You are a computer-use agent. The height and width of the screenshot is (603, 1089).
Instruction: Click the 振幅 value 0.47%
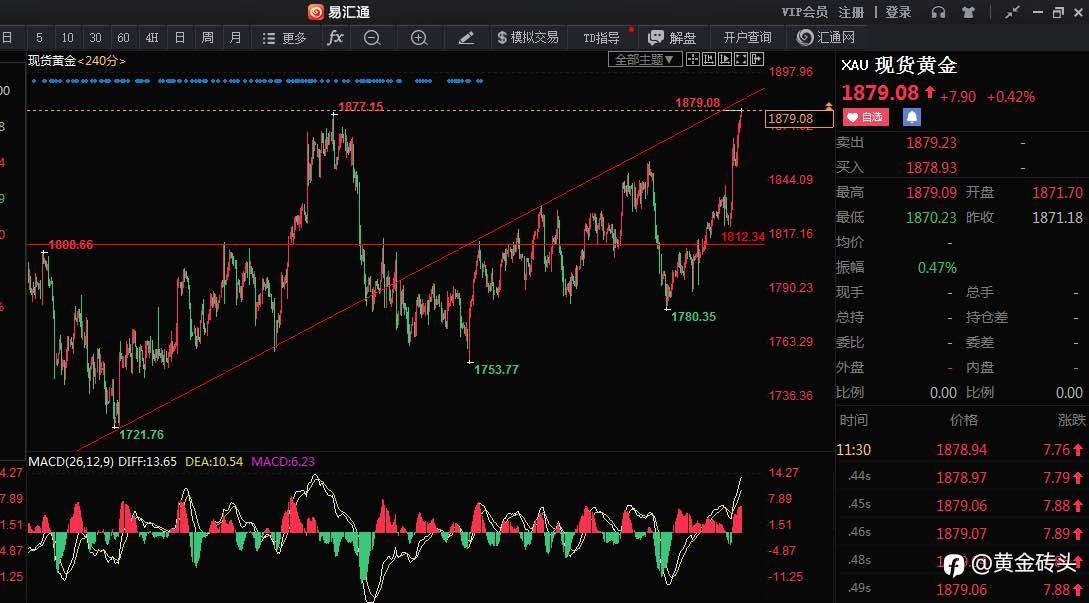click(x=937, y=268)
